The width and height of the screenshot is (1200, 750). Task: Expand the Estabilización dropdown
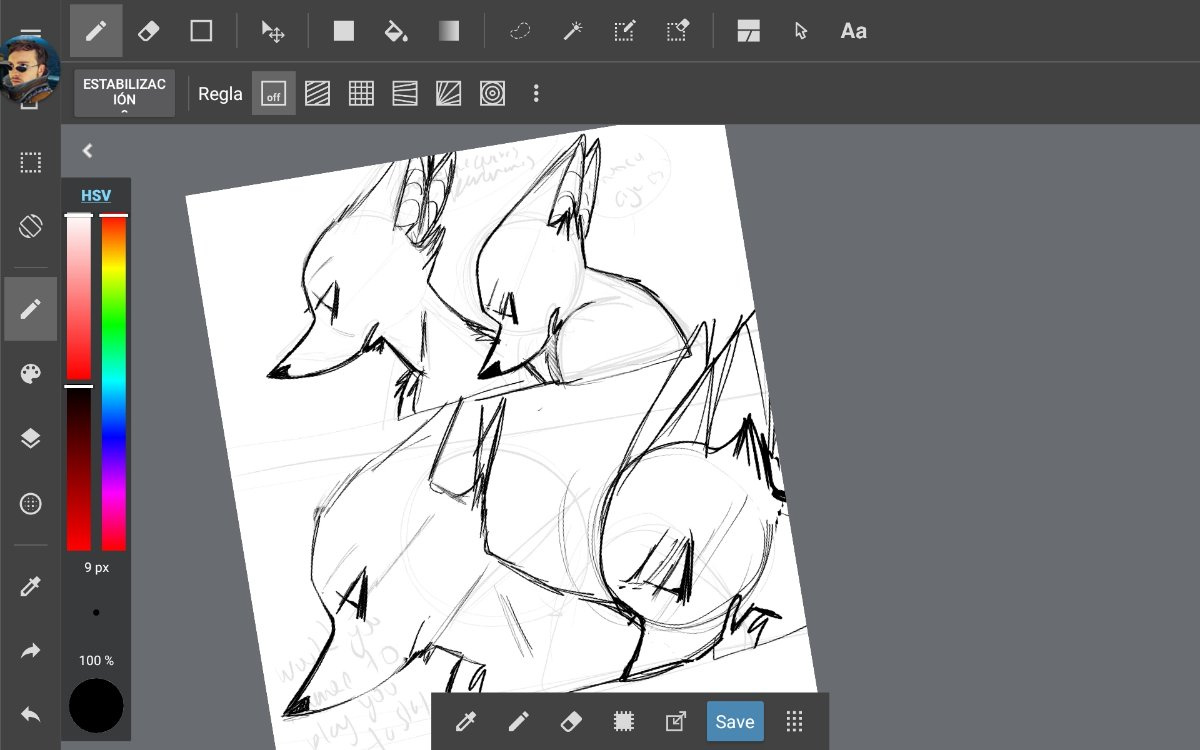(124, 94)
